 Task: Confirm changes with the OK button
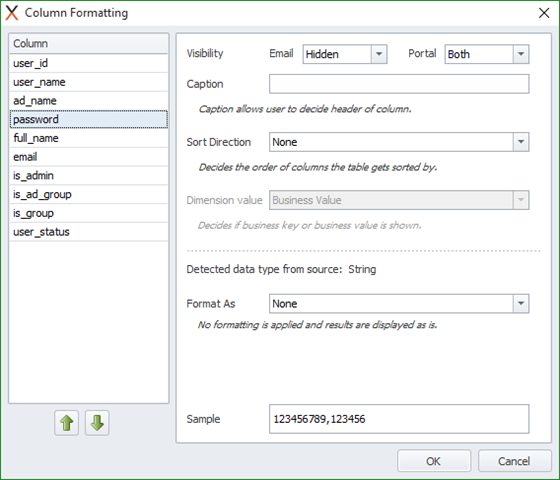tap(434, 461)
